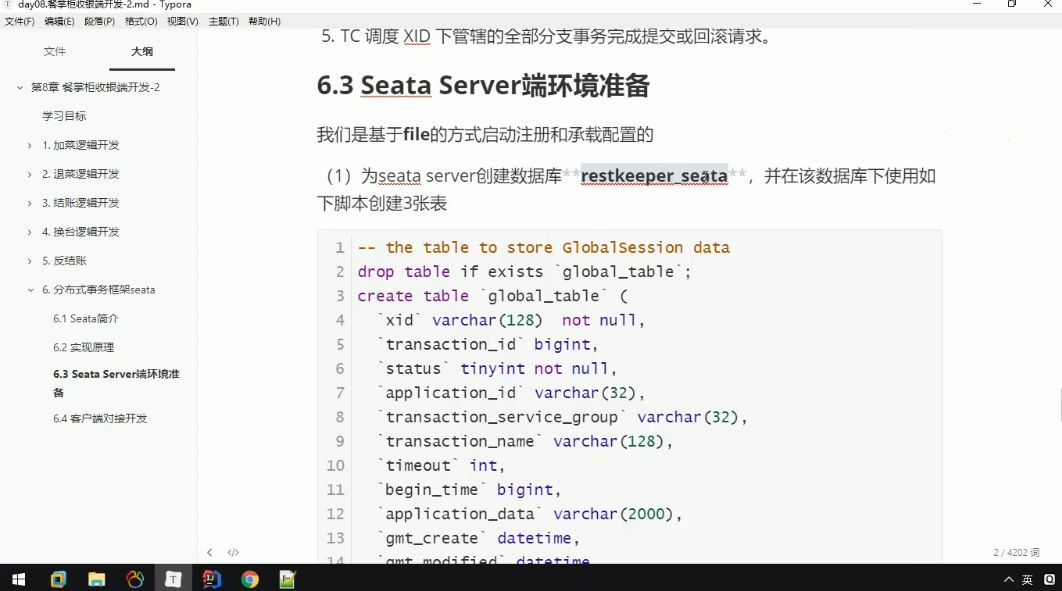Viewport: 1062px width, 591px height.
Task: Click the comment line about GlobalSession data
Action: click(544, 248)
